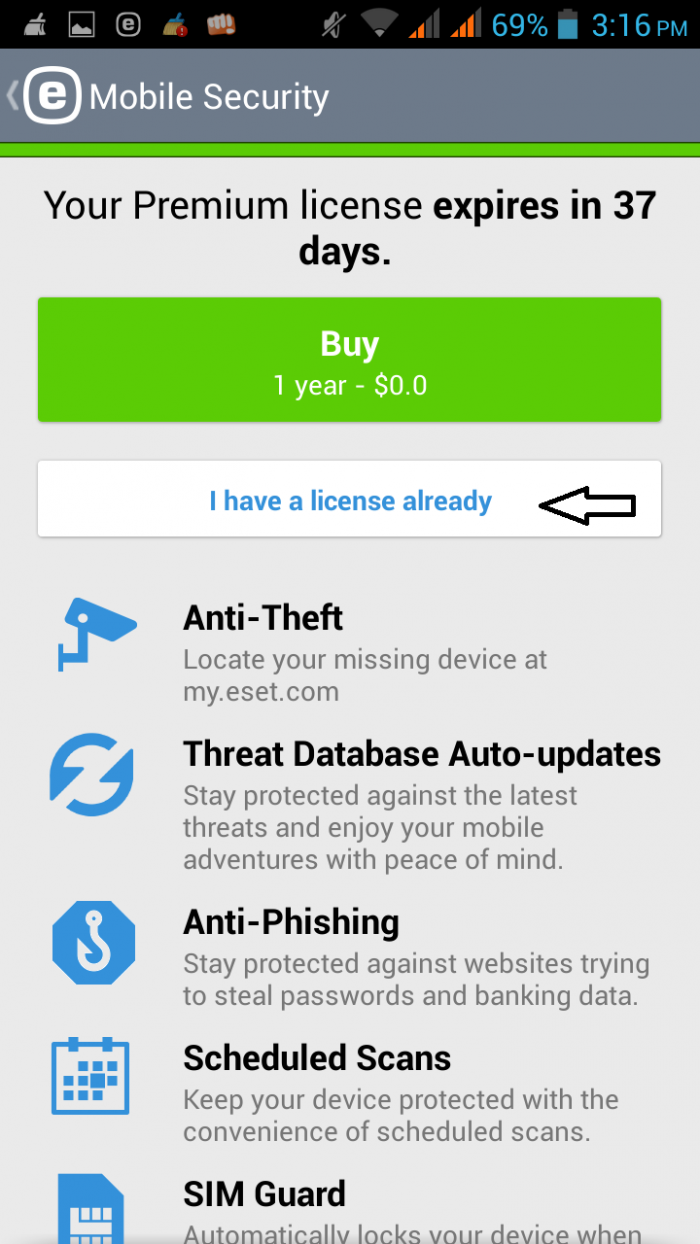
Task: Tap the Threat Database Auto-updates sync icon
Action: click(92, 775)
